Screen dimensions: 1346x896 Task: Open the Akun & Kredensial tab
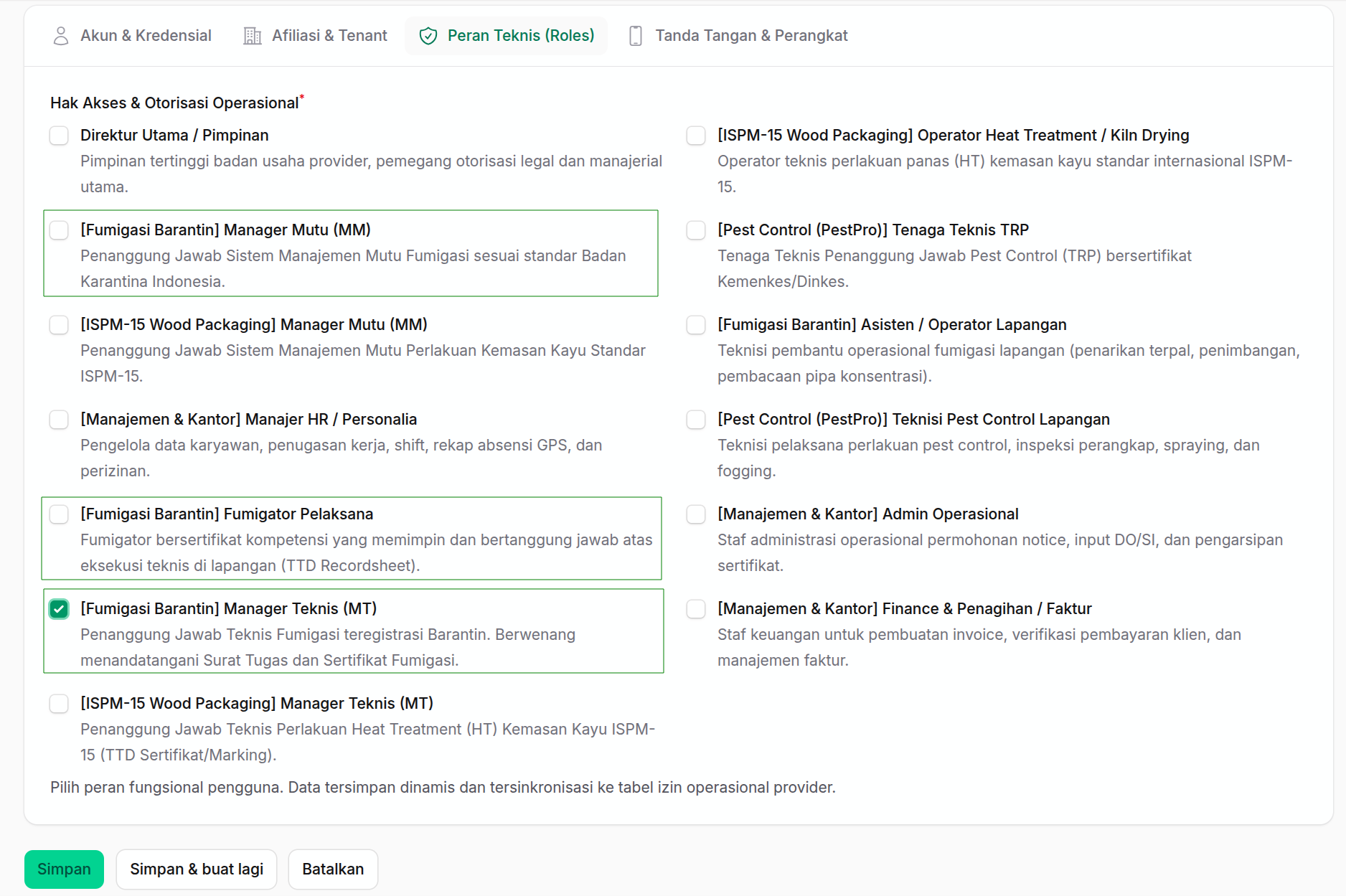(x=132, y=36)
